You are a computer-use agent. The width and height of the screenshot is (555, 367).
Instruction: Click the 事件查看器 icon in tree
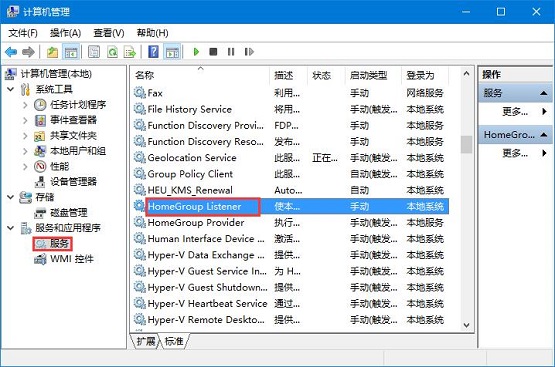[40, 120]
